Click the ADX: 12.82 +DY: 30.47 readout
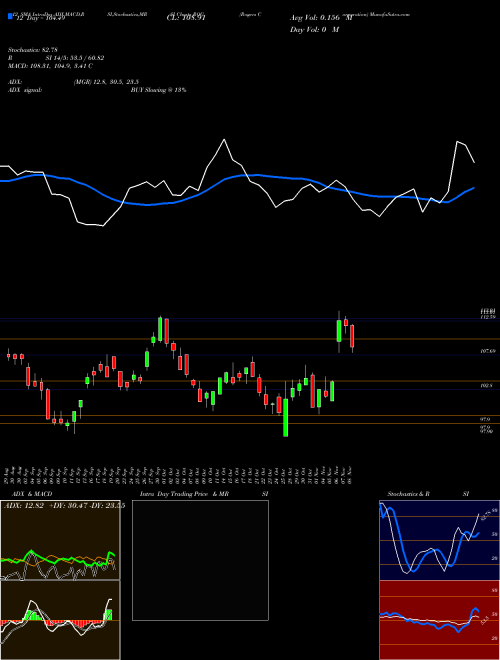This screenshot has height=660, width=500. (x=45, y=506)
